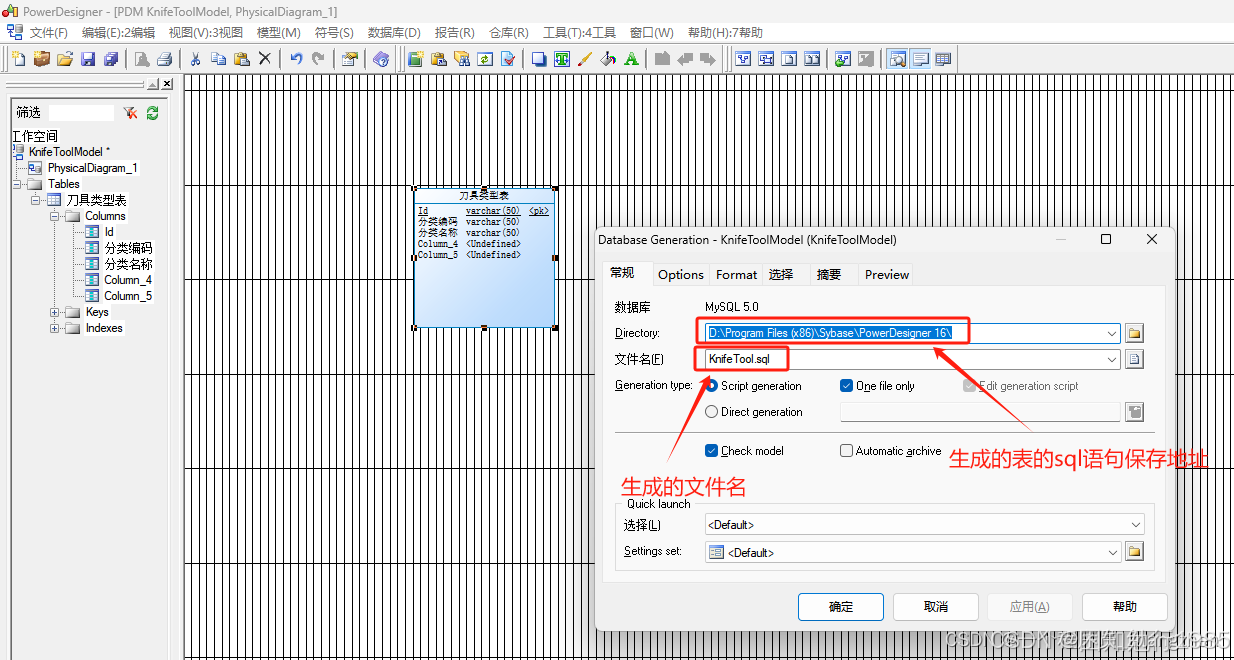
Task: Clear the browser filter with red-X funnel icon
Action: [131, 113]
